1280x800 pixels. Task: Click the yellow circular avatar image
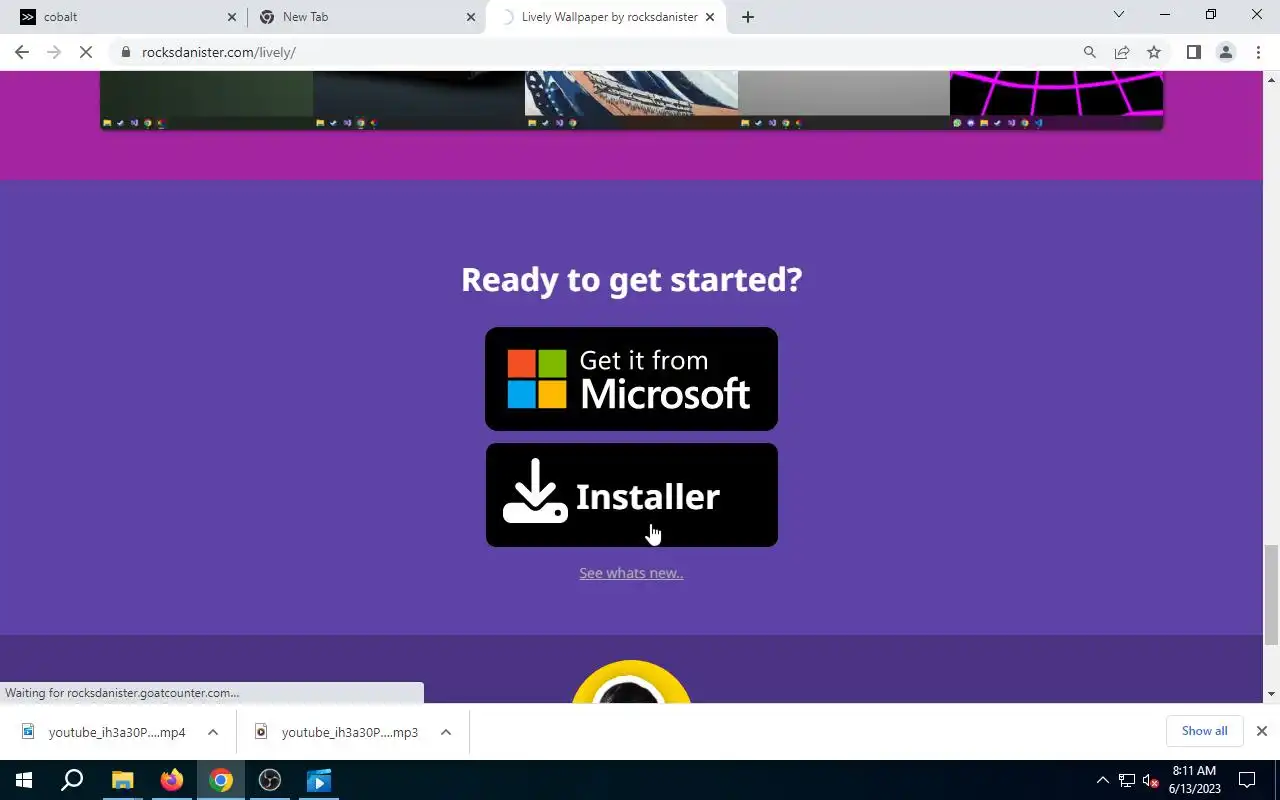(631, 682)
